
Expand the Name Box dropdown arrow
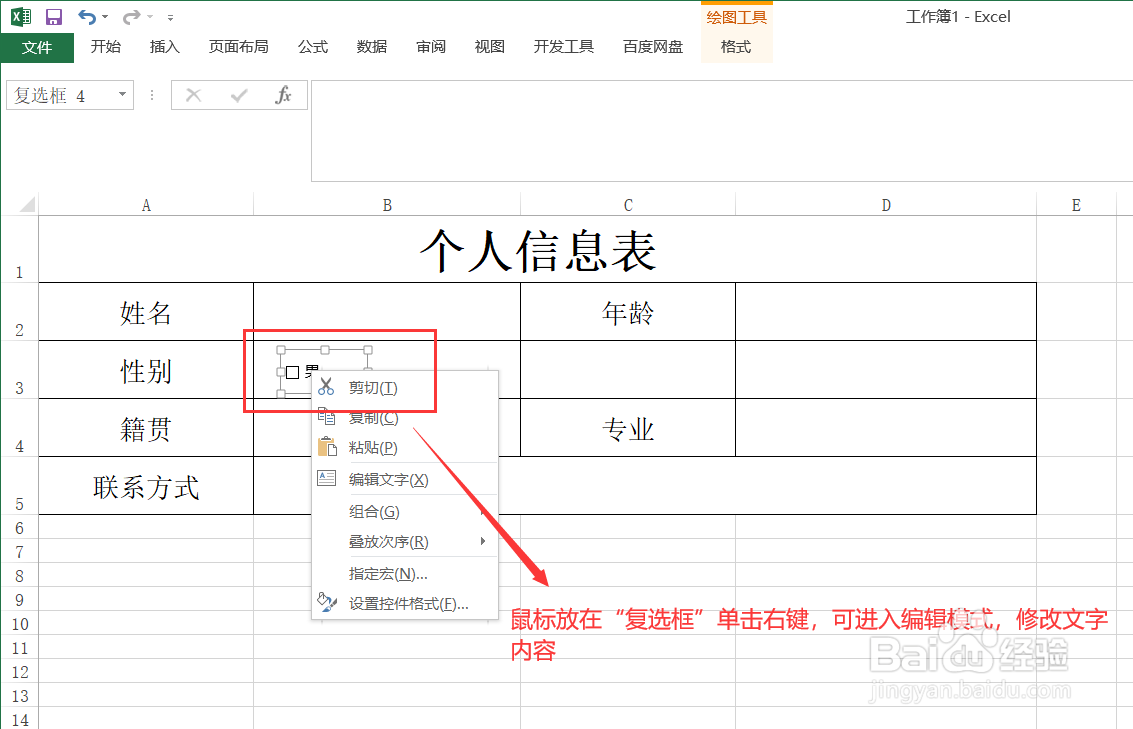pos(123,95)
